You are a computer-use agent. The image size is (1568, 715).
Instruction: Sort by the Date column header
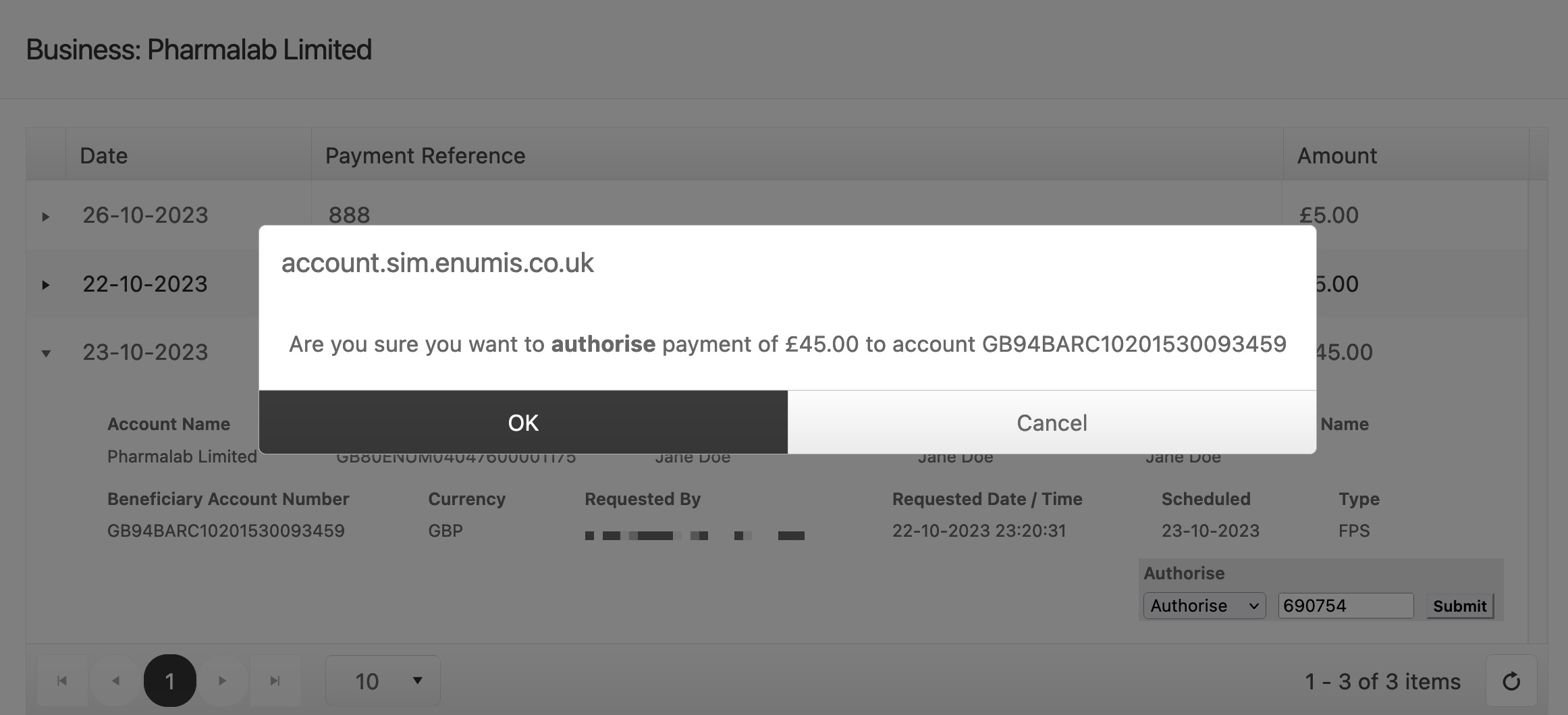(104, 156)
